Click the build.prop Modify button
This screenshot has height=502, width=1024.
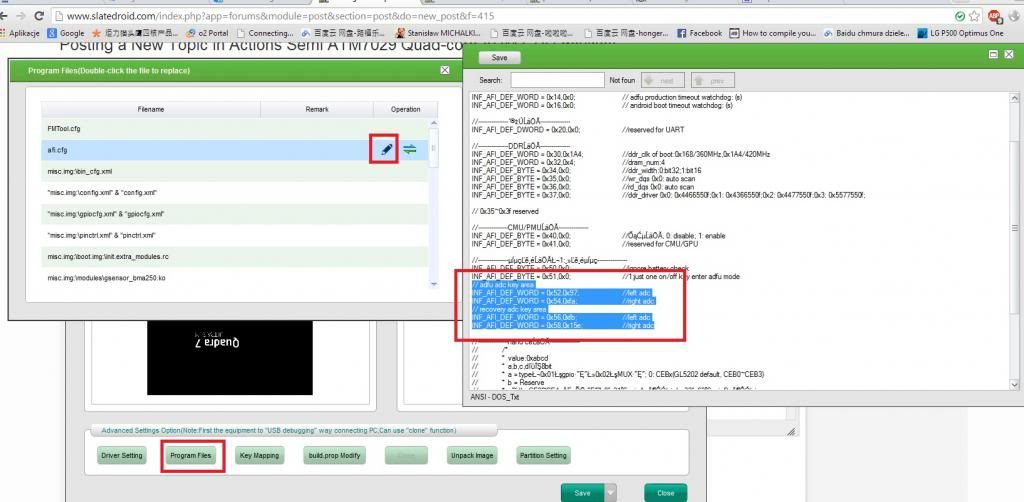[334, 455]
